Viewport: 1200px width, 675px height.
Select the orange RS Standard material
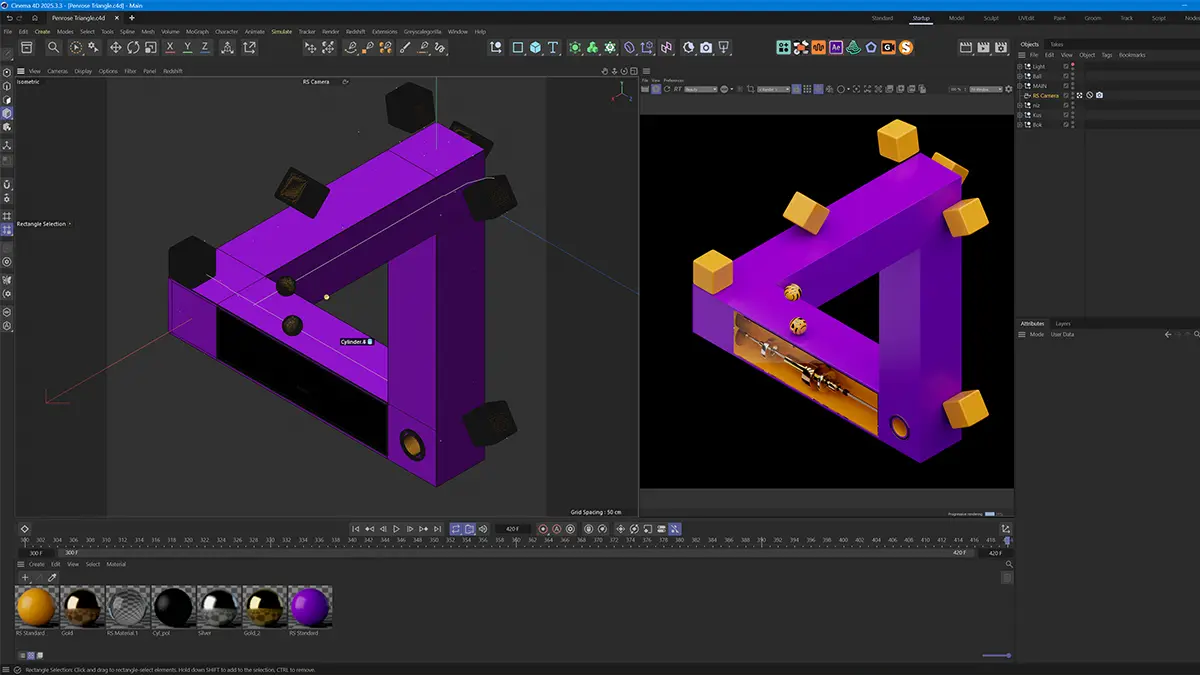36,606
